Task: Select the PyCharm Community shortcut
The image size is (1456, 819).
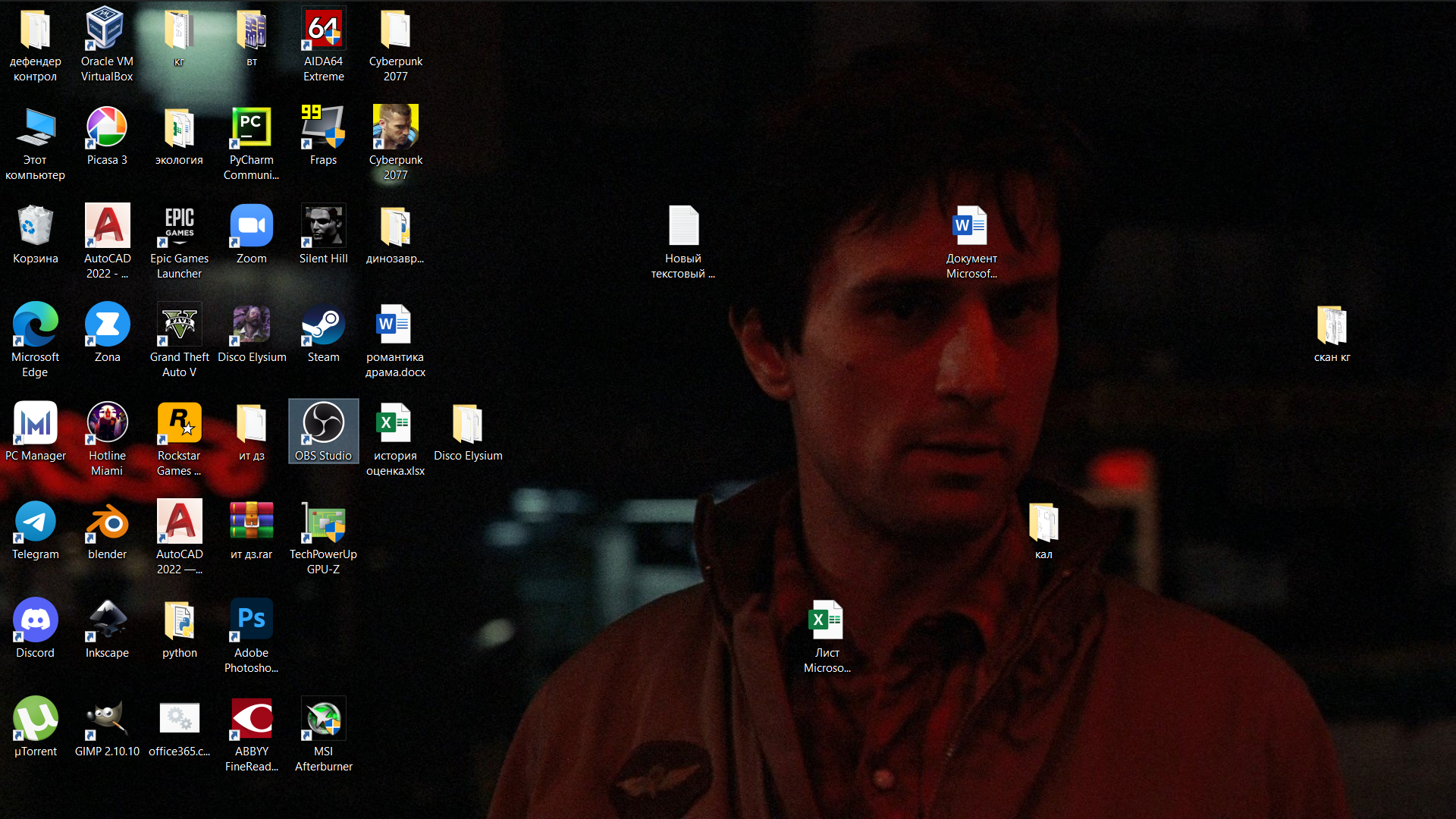Action: pos(251,143)
